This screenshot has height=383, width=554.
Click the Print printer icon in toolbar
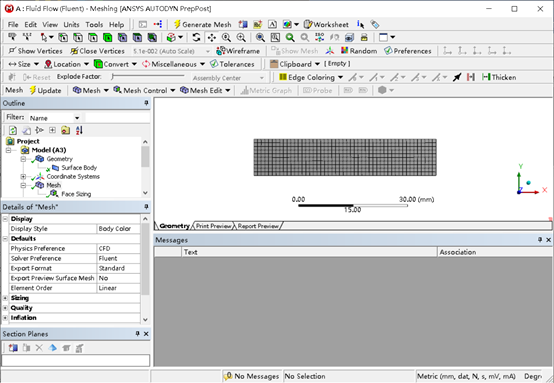pos(364,37)
